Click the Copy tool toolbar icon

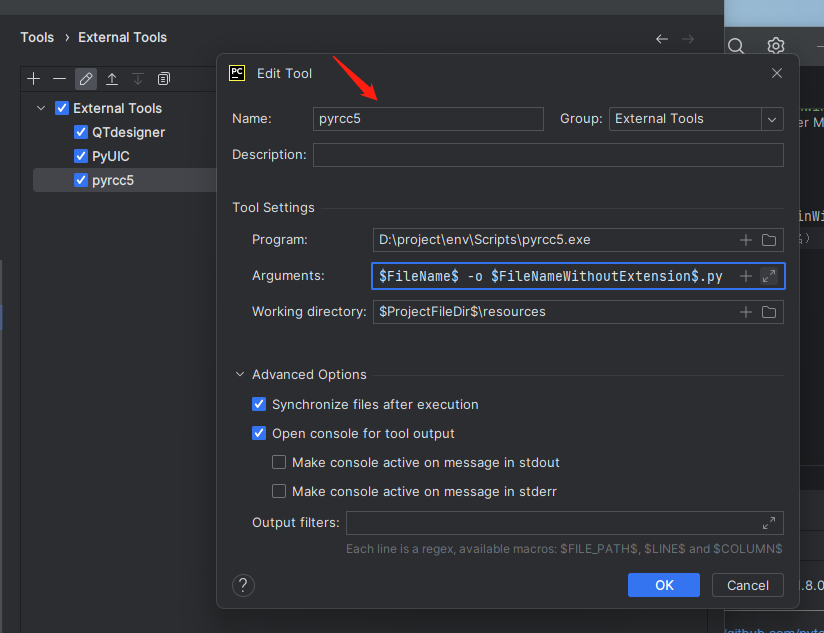tap(164, 78)
